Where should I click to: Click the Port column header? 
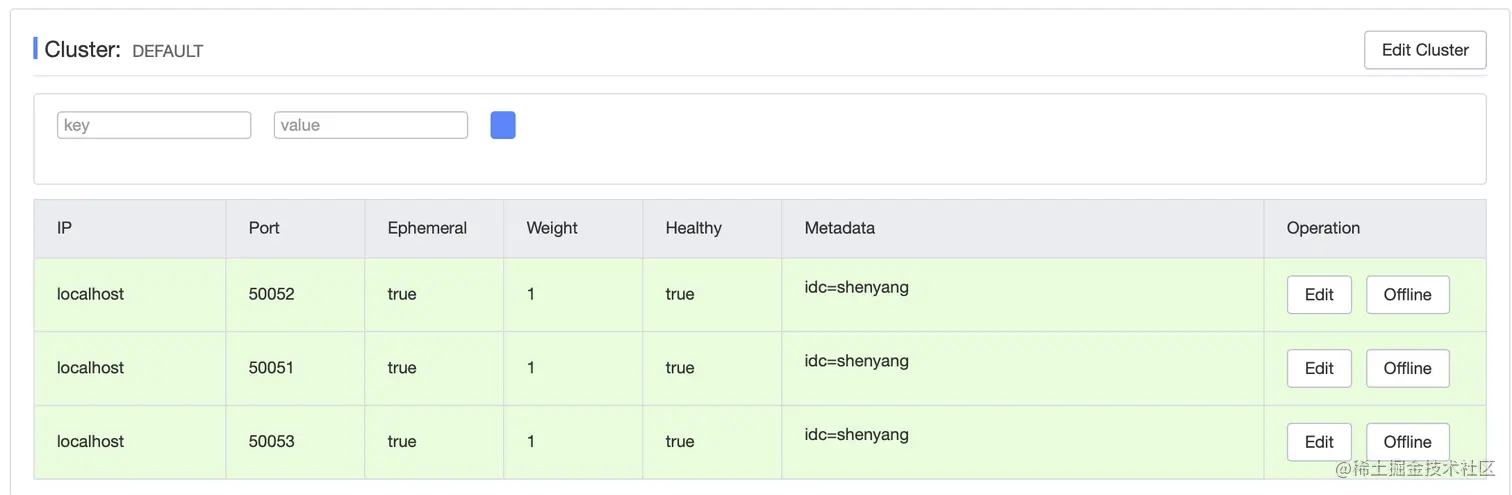point(264,228)
